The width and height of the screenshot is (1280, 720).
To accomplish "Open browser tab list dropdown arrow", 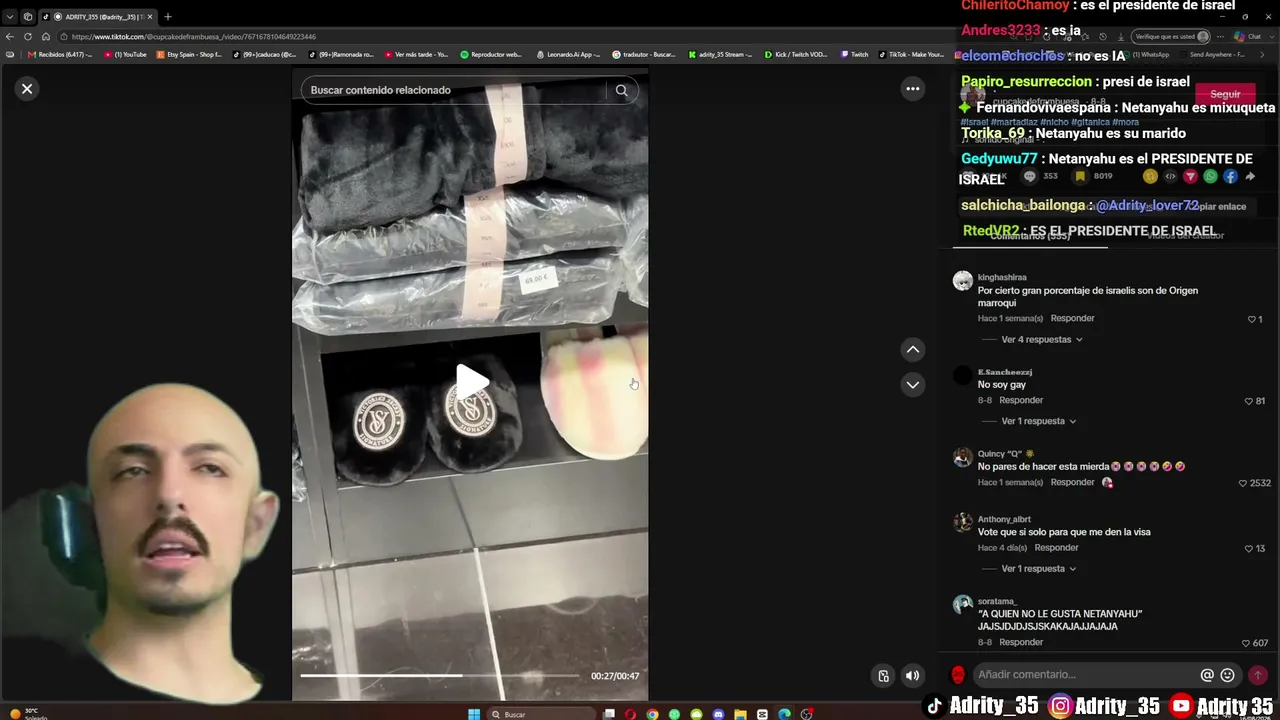I will [10, 16].
